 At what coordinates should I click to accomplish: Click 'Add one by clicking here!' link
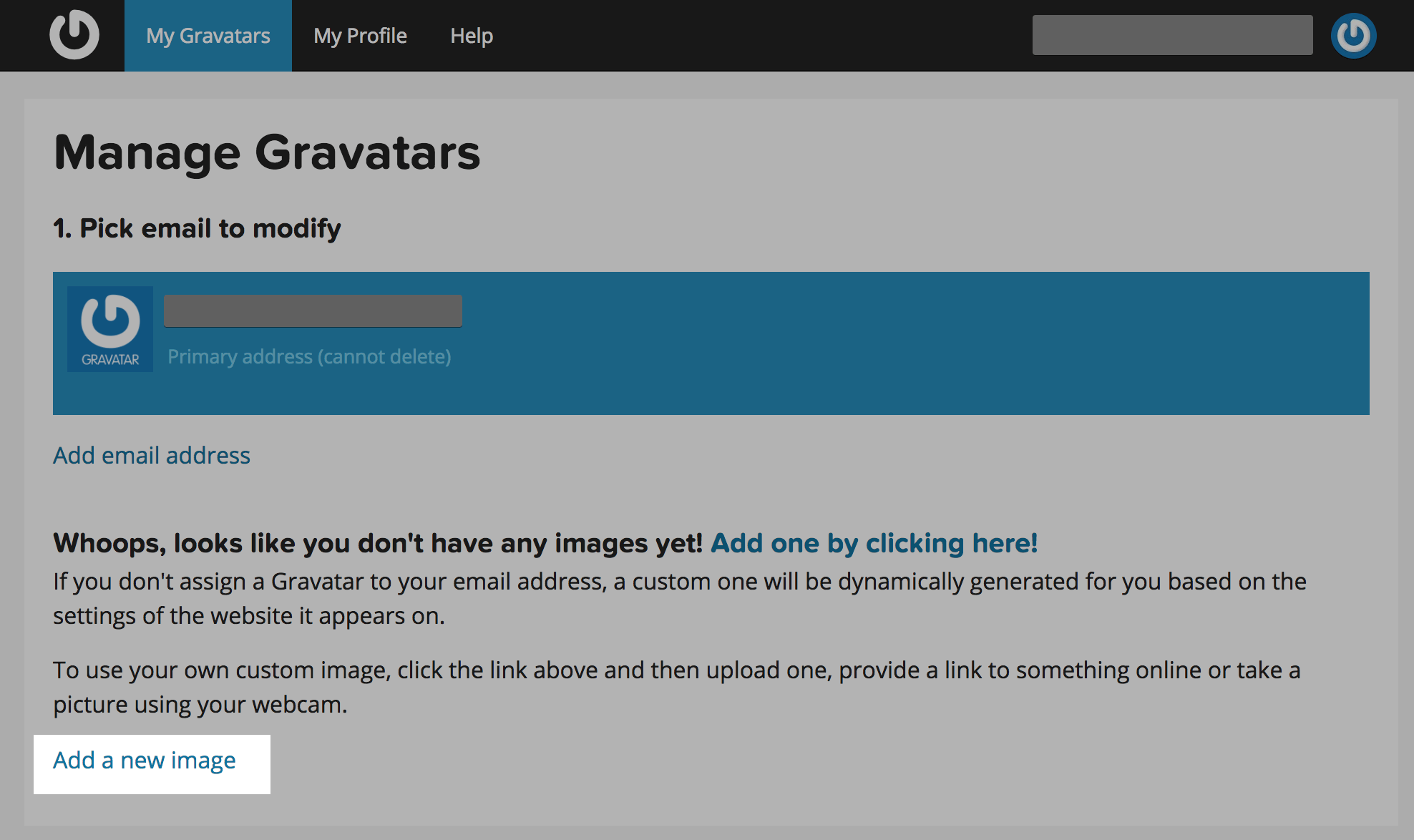pos(874,543)
